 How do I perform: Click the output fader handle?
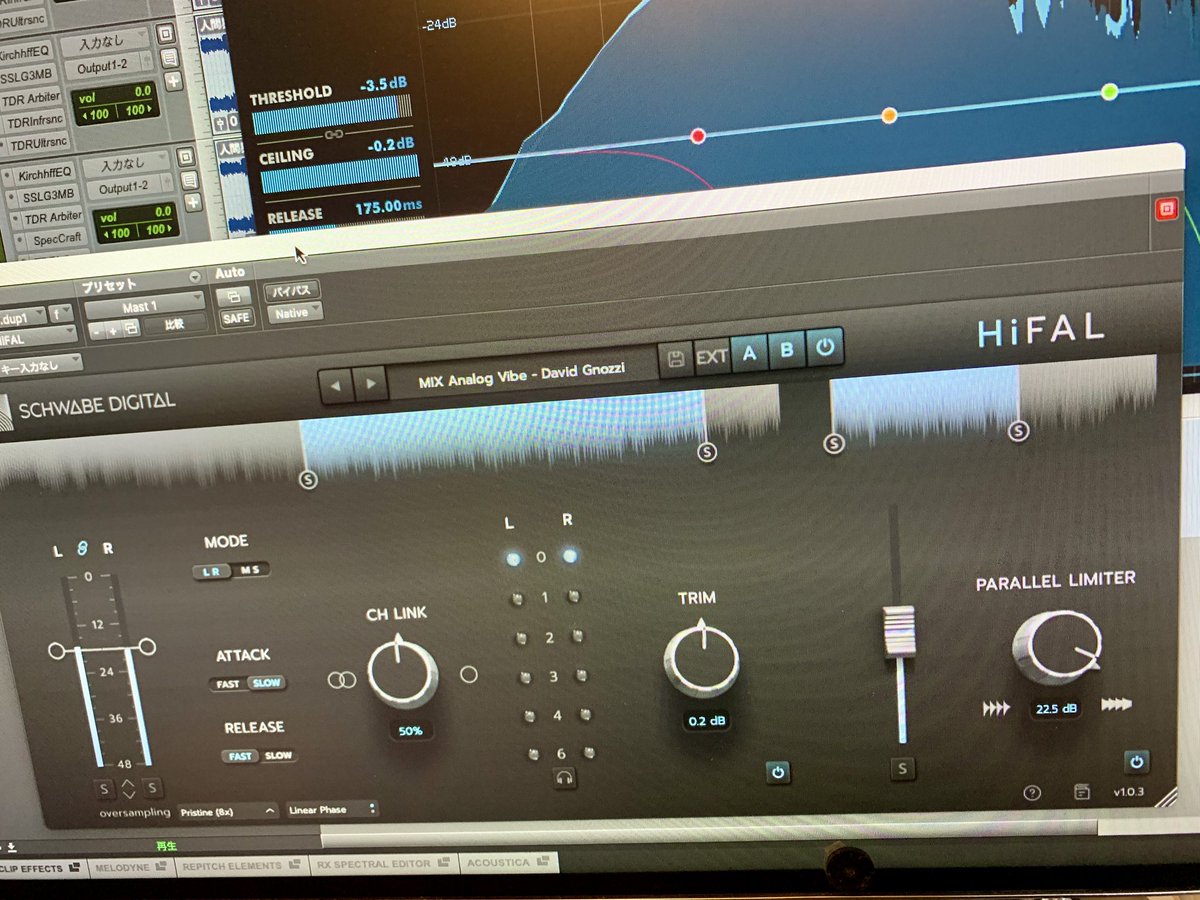click(x=899, y=631)
